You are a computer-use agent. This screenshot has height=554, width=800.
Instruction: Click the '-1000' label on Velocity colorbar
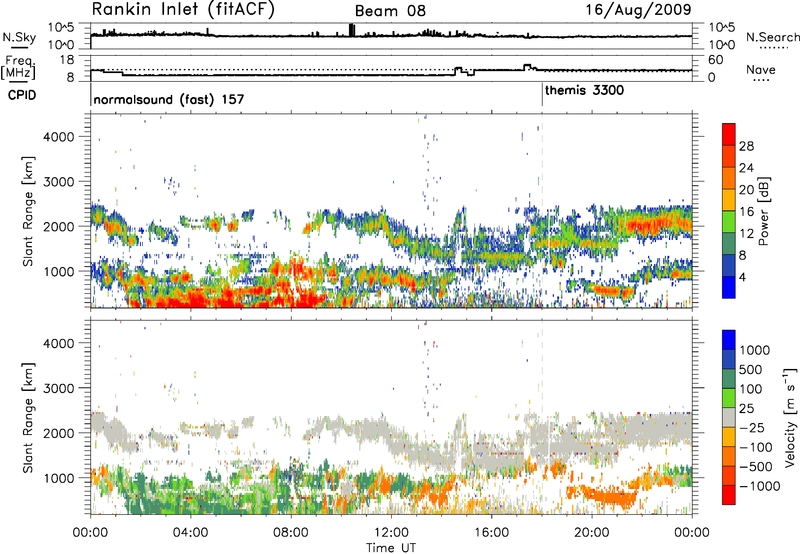click(759, 486)
